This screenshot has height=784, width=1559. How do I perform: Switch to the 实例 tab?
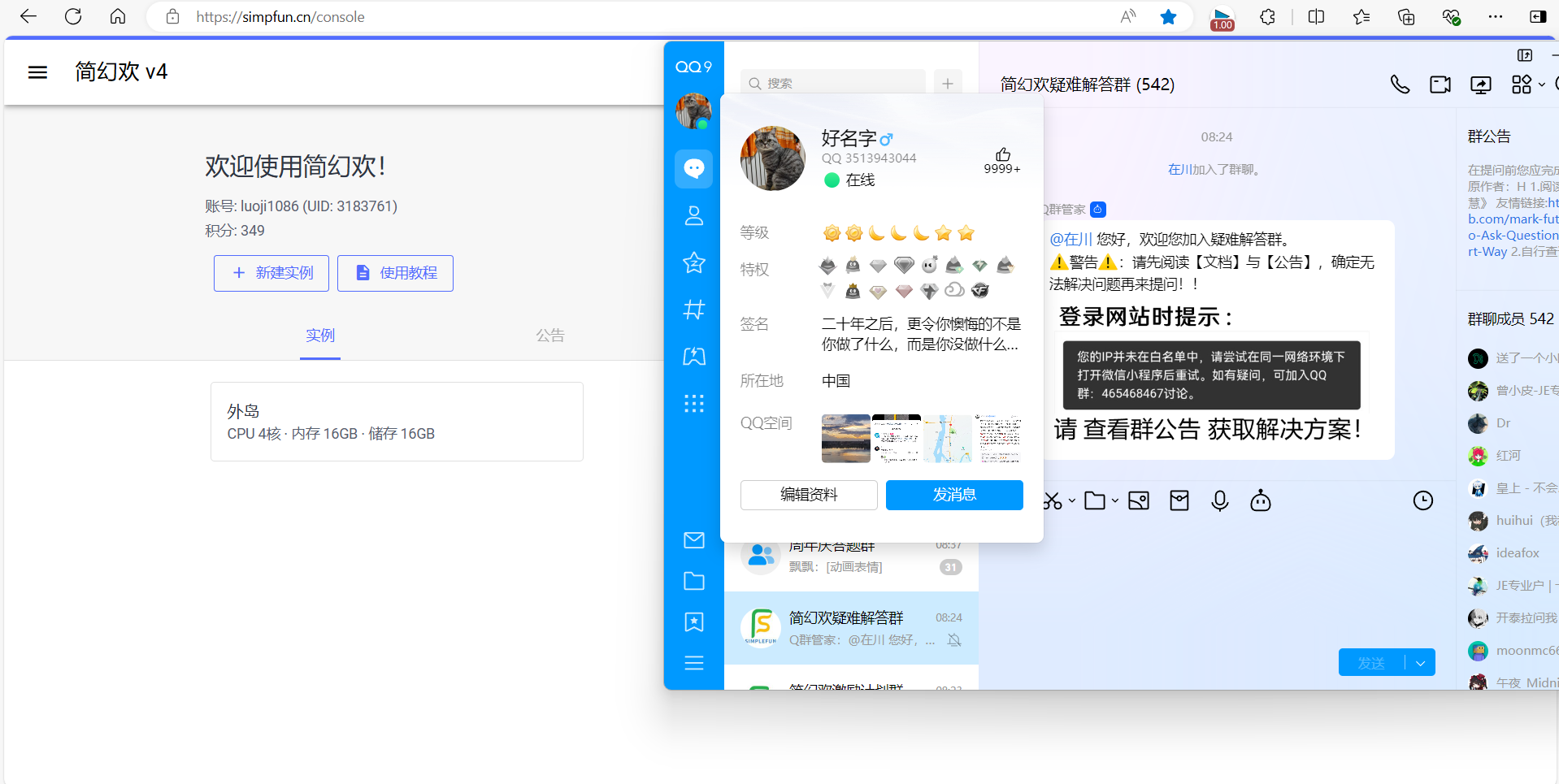[x=320, y=336]
